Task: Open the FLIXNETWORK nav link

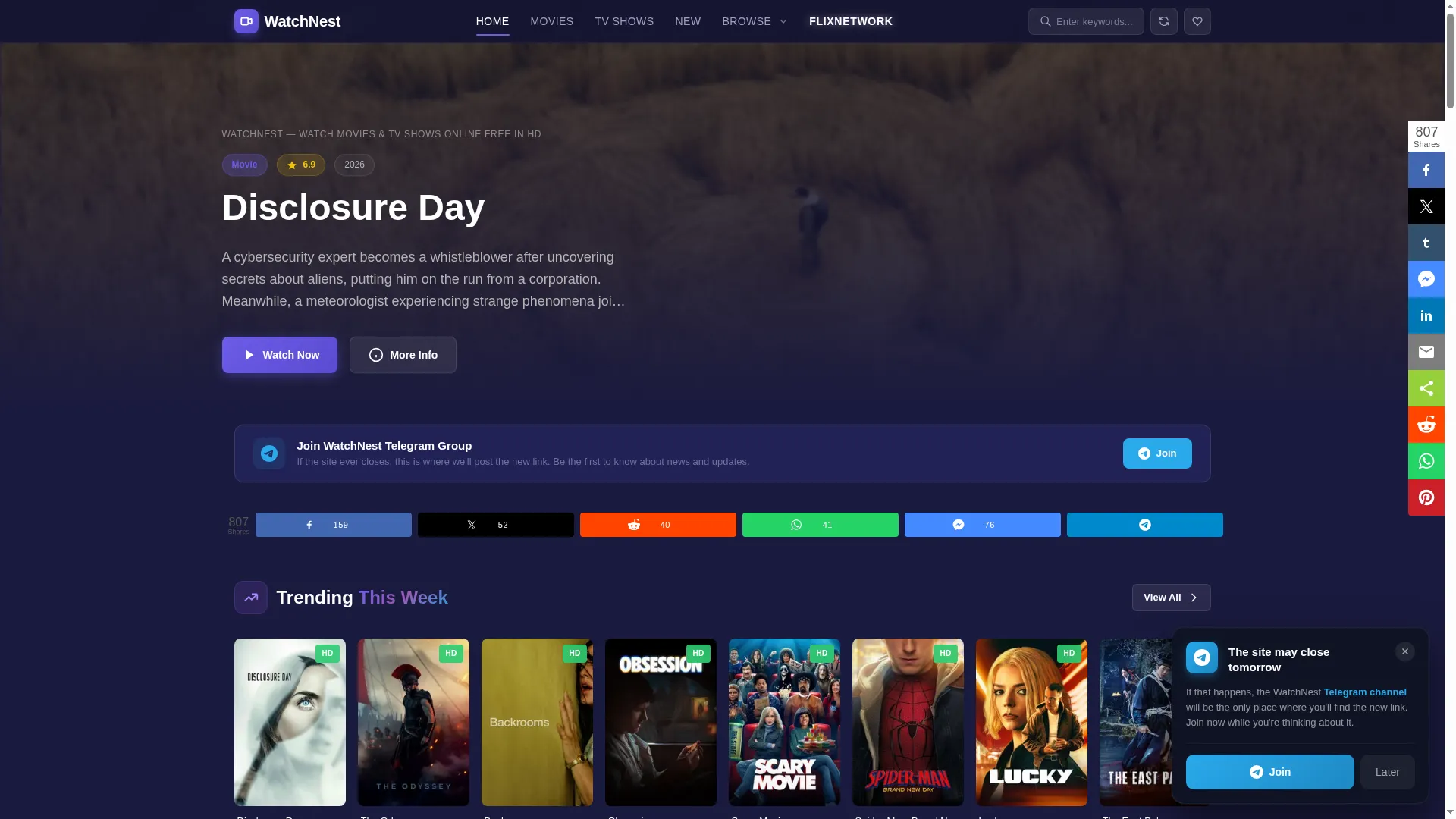Action: pos(850,21)
